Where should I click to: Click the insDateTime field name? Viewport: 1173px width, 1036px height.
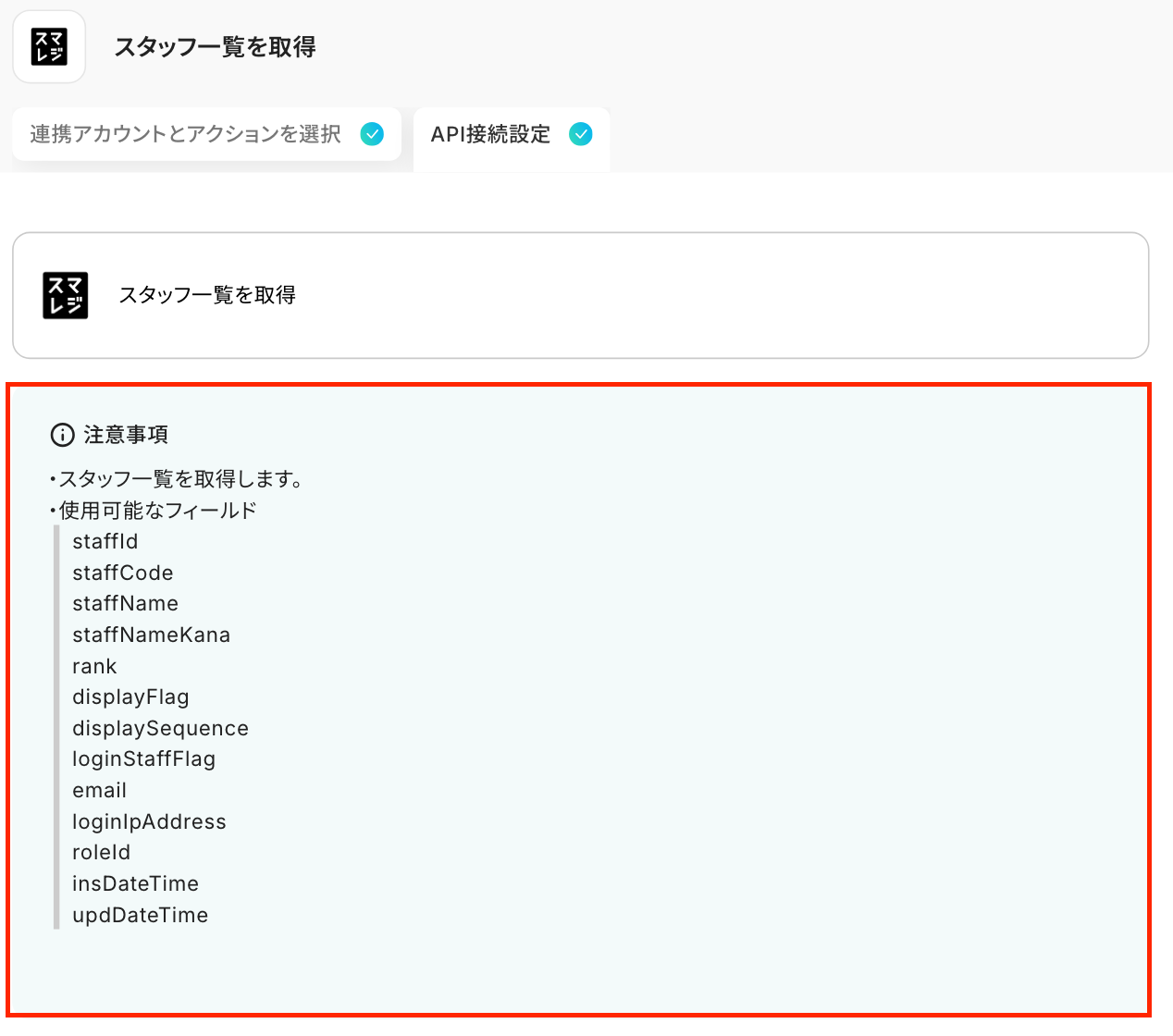pos(135,883)
